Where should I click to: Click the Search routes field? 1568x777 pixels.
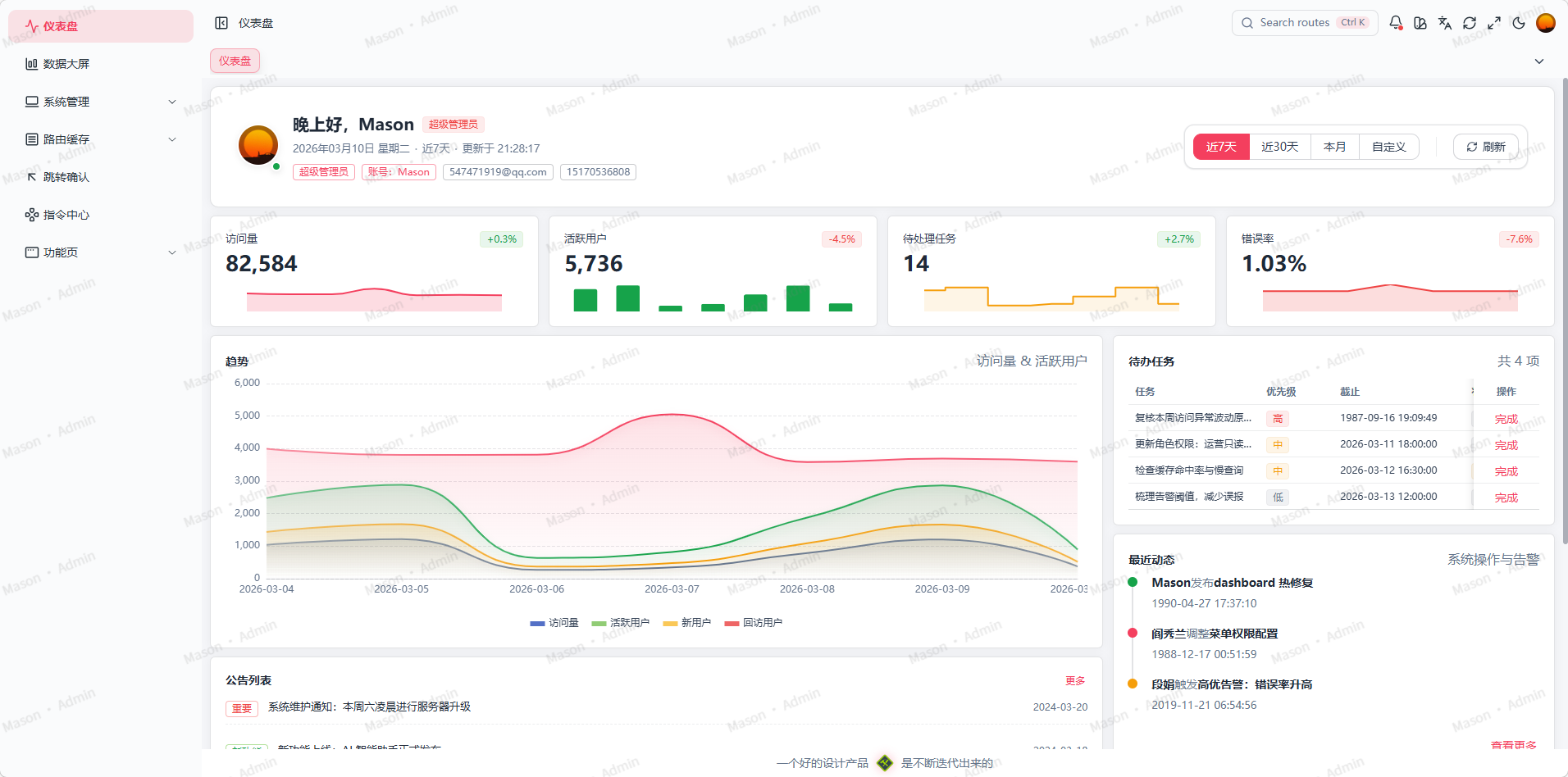[x=1294, y=23]
